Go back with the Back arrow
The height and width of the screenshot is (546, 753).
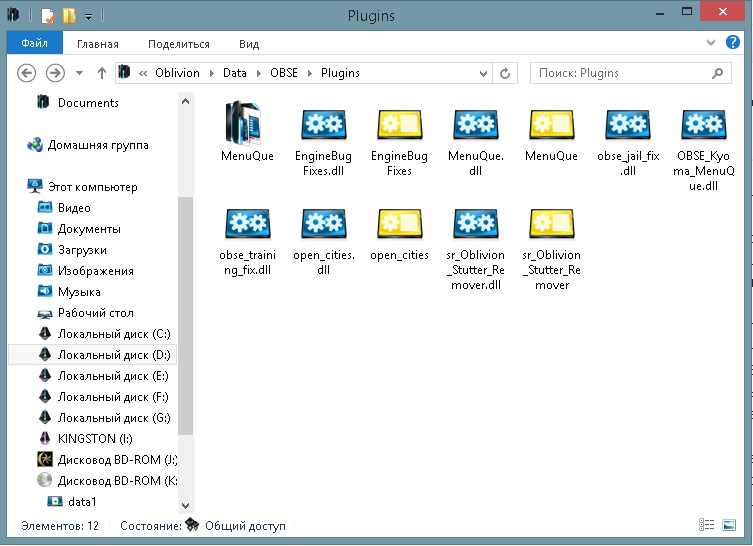coord(26,73)
